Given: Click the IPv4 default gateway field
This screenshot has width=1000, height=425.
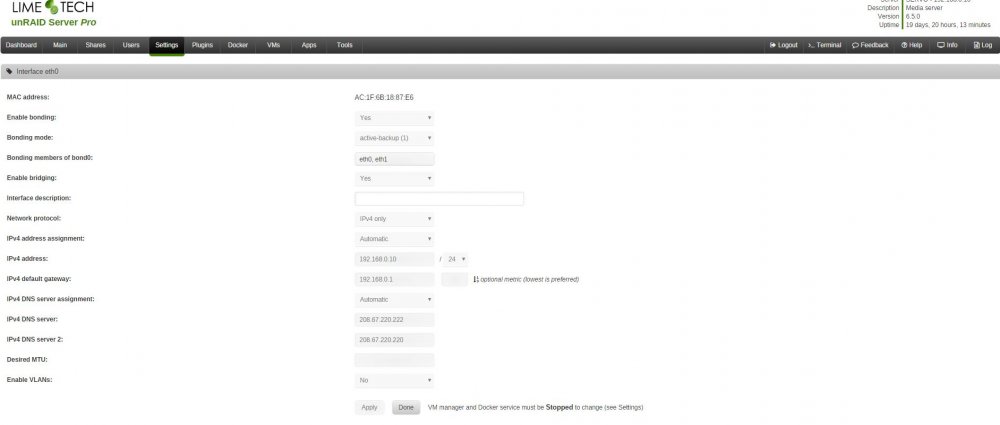Looking at the screenshot, I should pos(394,280).
